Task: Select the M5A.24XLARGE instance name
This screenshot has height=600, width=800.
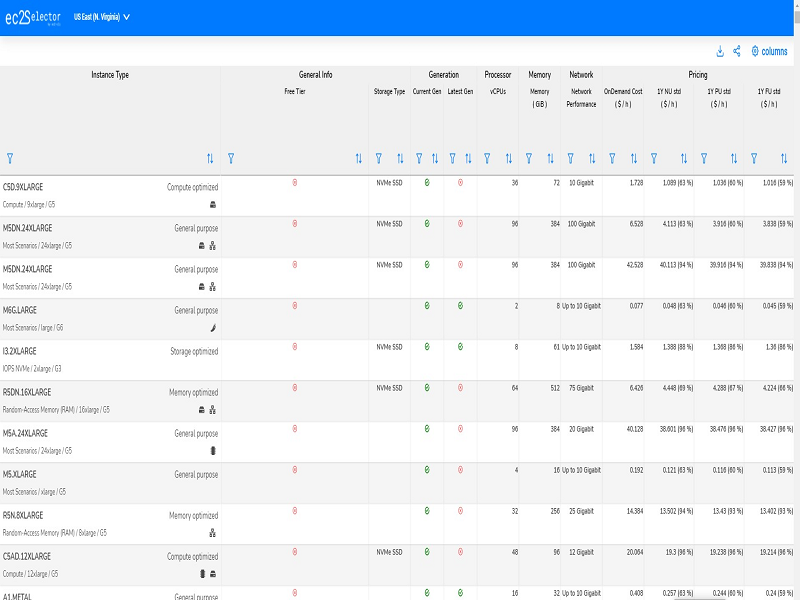Action: (x=26, y=433)
